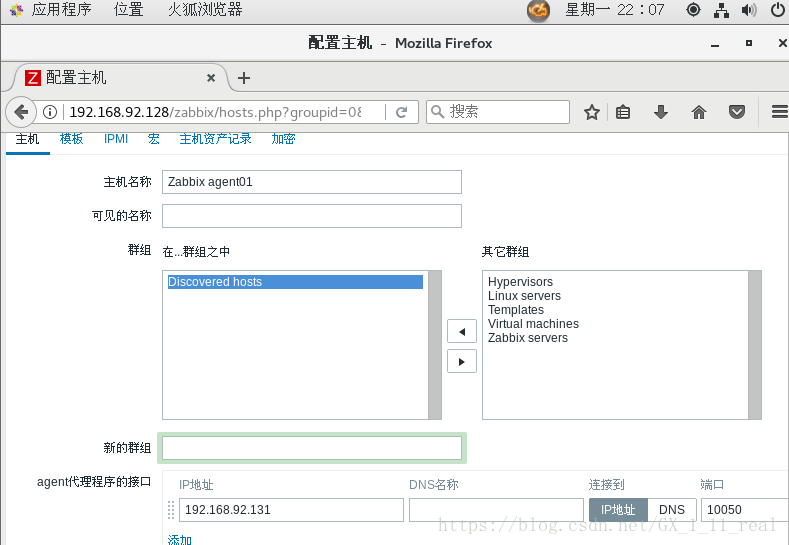Switch to the 主机 tab
This screenshot has height=545, width=789.
pos(27,139)
